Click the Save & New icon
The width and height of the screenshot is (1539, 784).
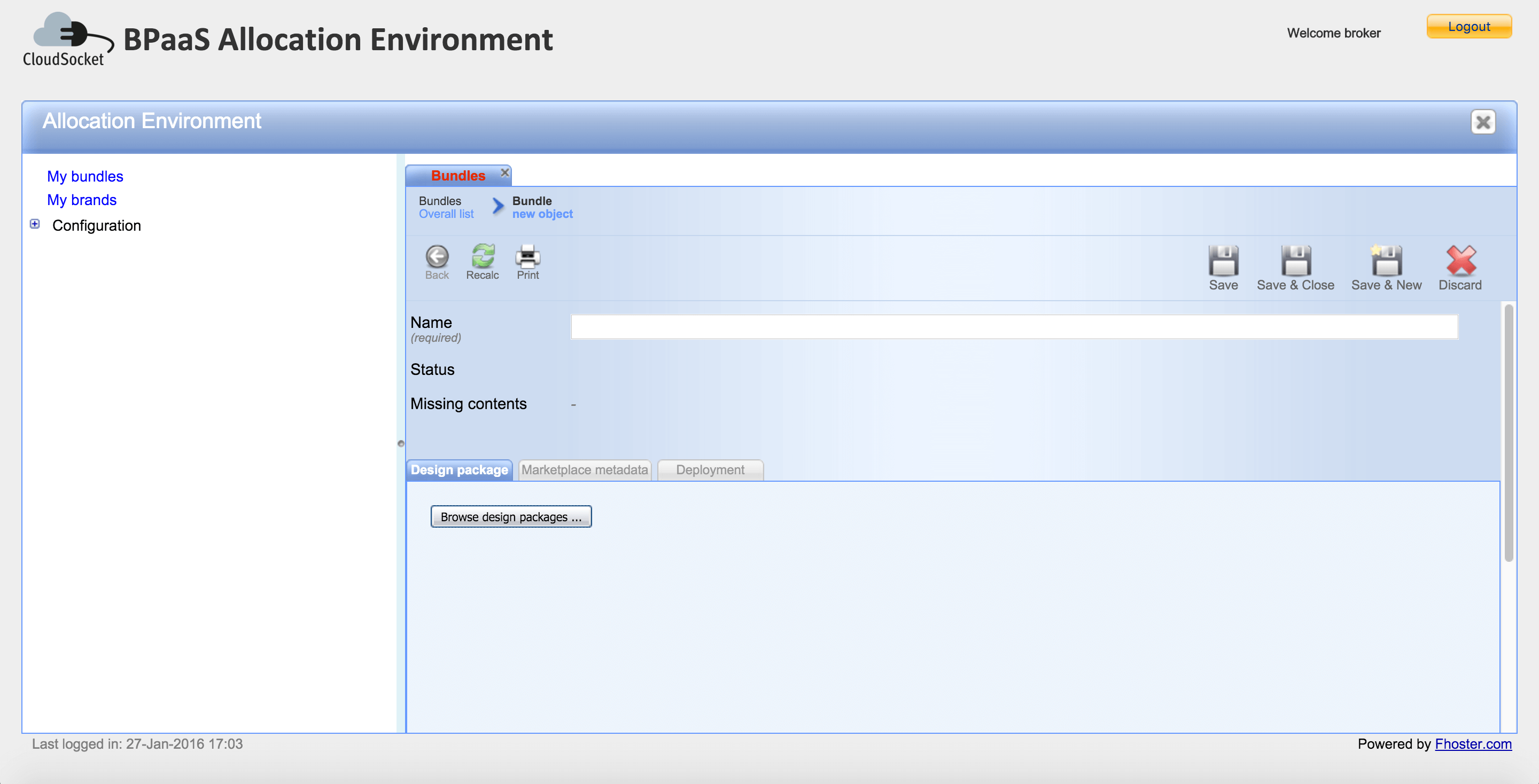(x=1386, y=261)
